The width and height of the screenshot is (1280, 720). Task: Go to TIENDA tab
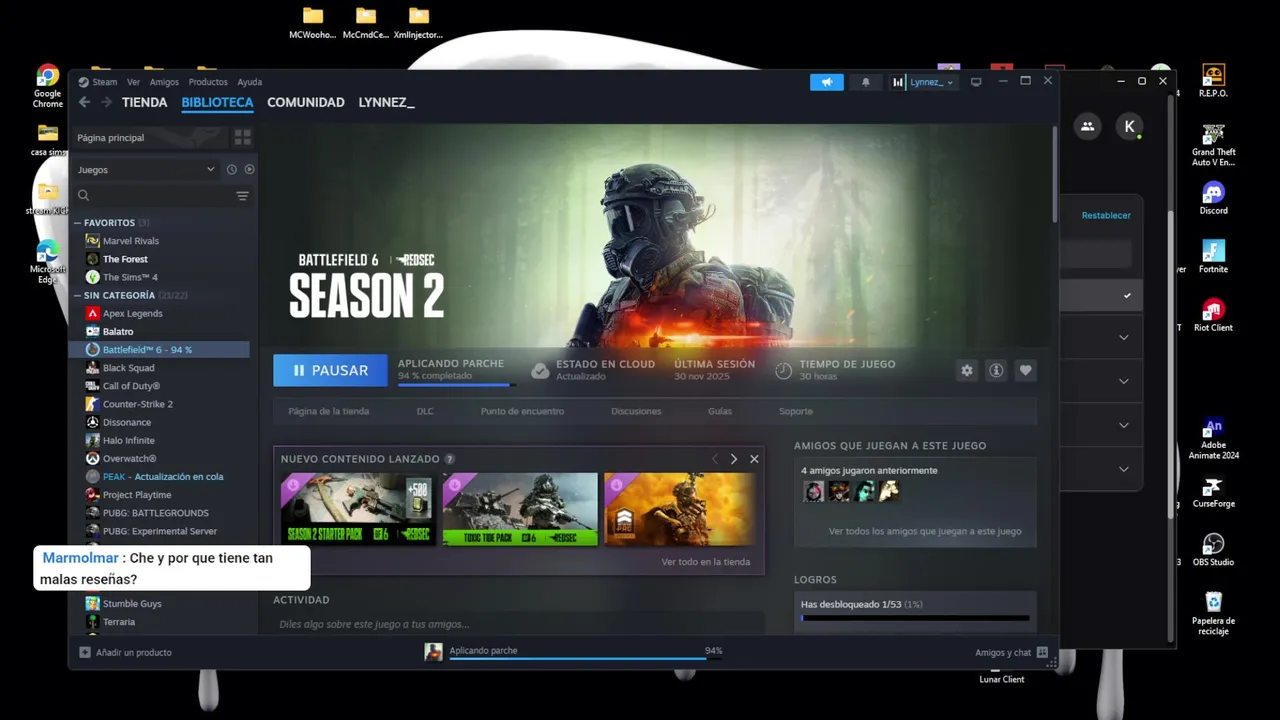[145, 102]
